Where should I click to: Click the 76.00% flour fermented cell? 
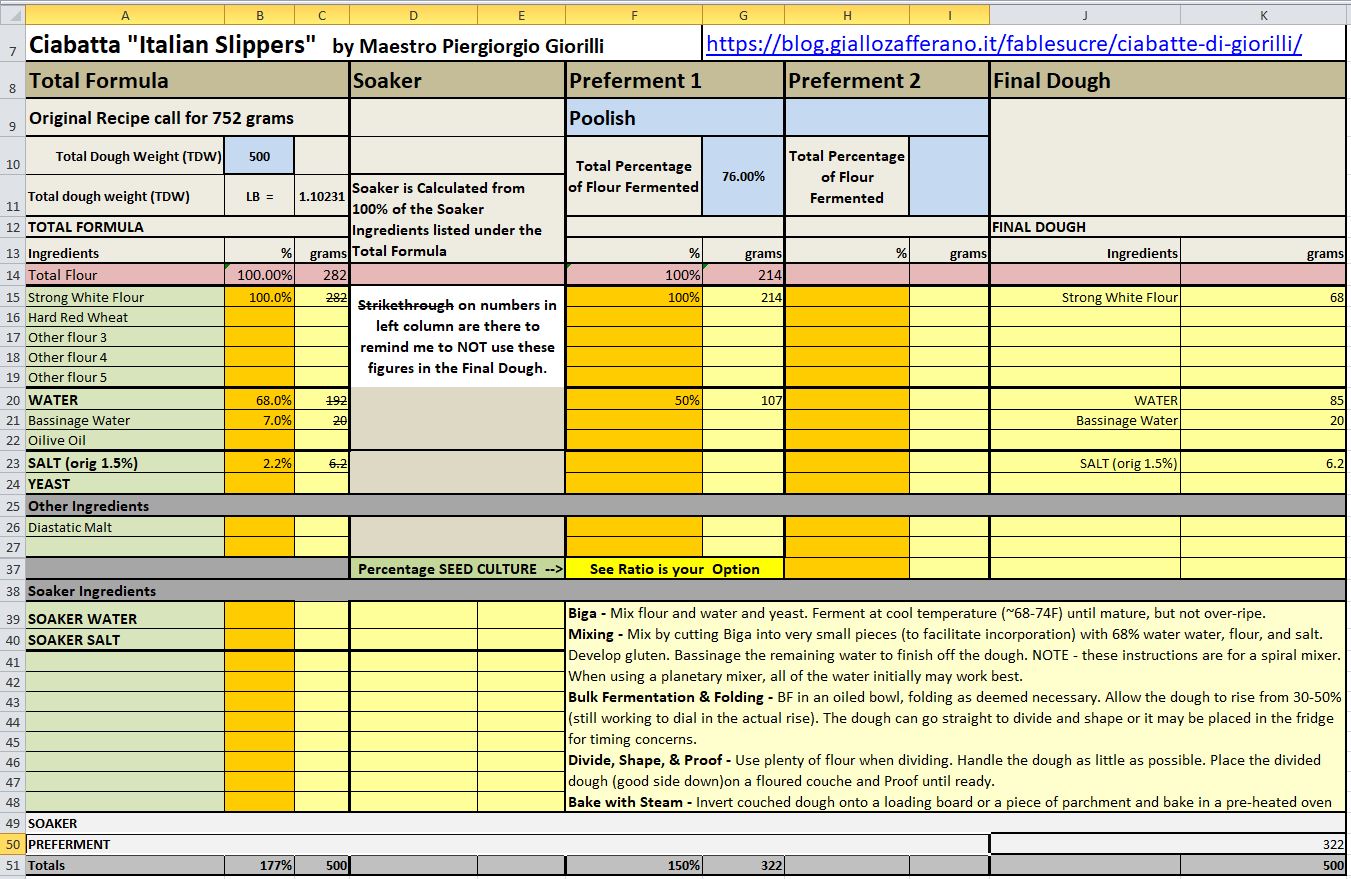click(743, 176)
